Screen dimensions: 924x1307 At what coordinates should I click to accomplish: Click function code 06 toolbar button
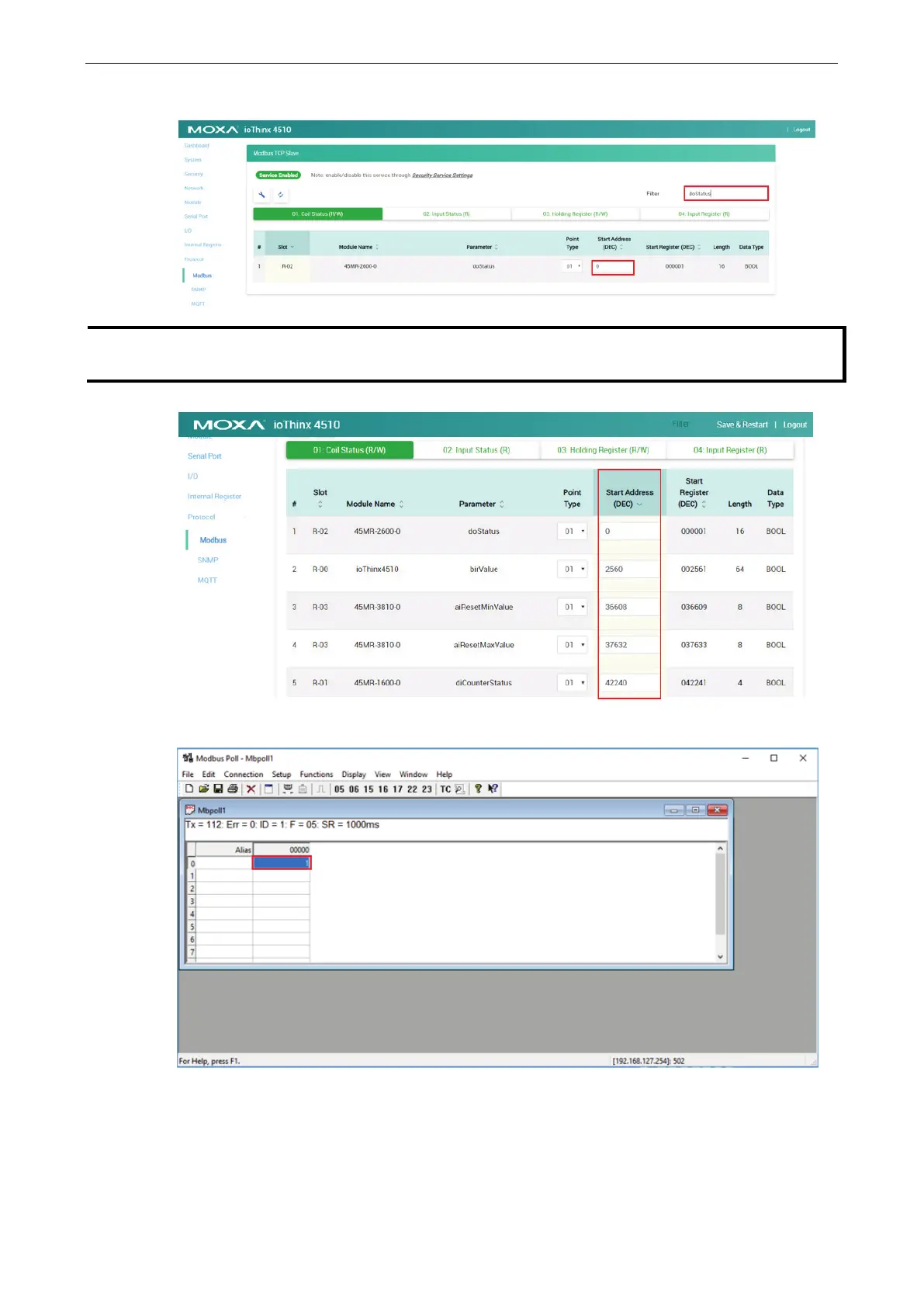tap(354, 789)
